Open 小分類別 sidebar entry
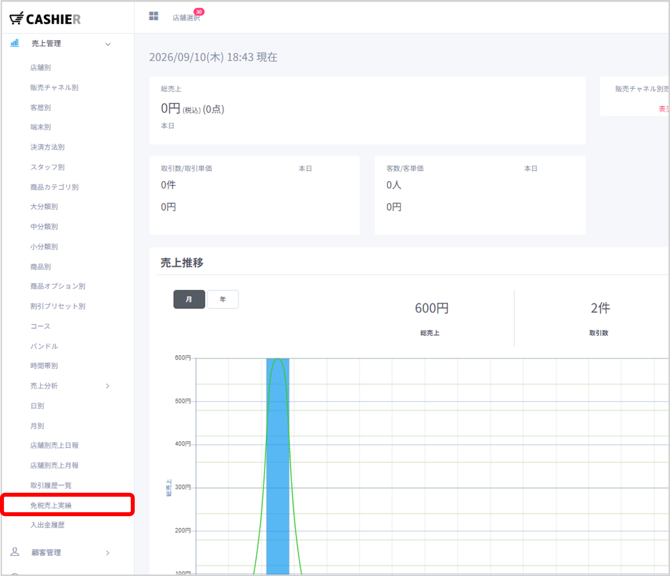The height and width of the screenshot is (576, 670). coord(44,247)
